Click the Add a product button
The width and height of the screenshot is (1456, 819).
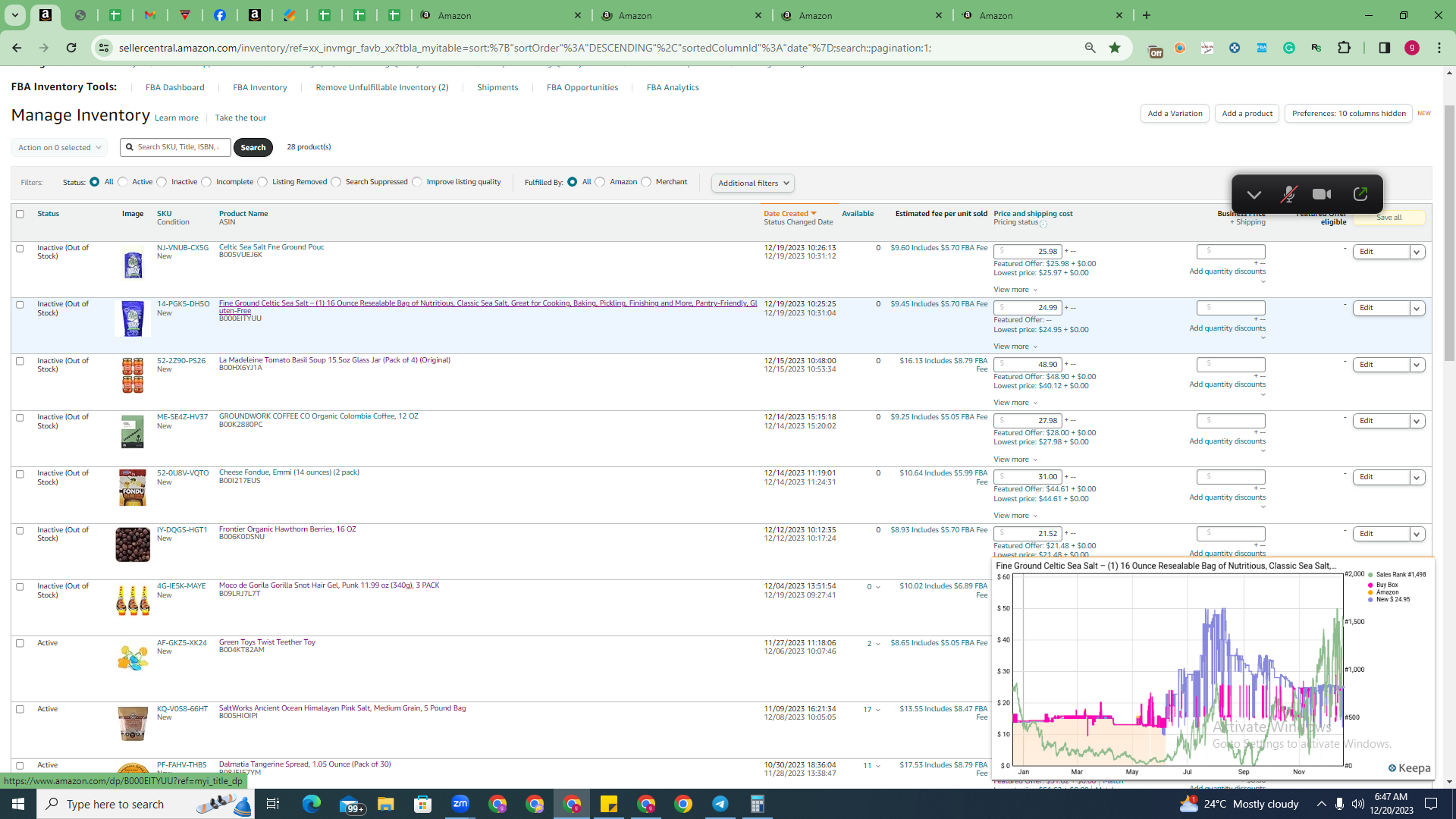(1247, 114)
